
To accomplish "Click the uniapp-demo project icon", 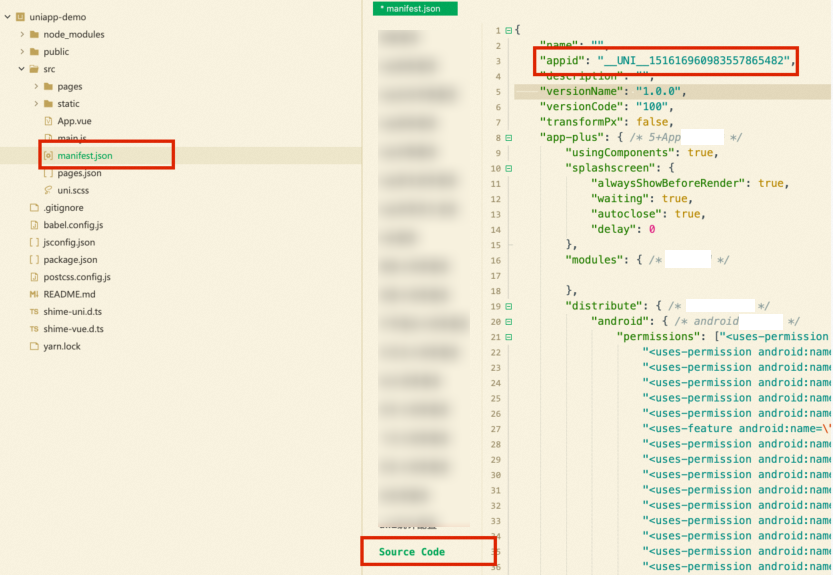I will point(21,17).
